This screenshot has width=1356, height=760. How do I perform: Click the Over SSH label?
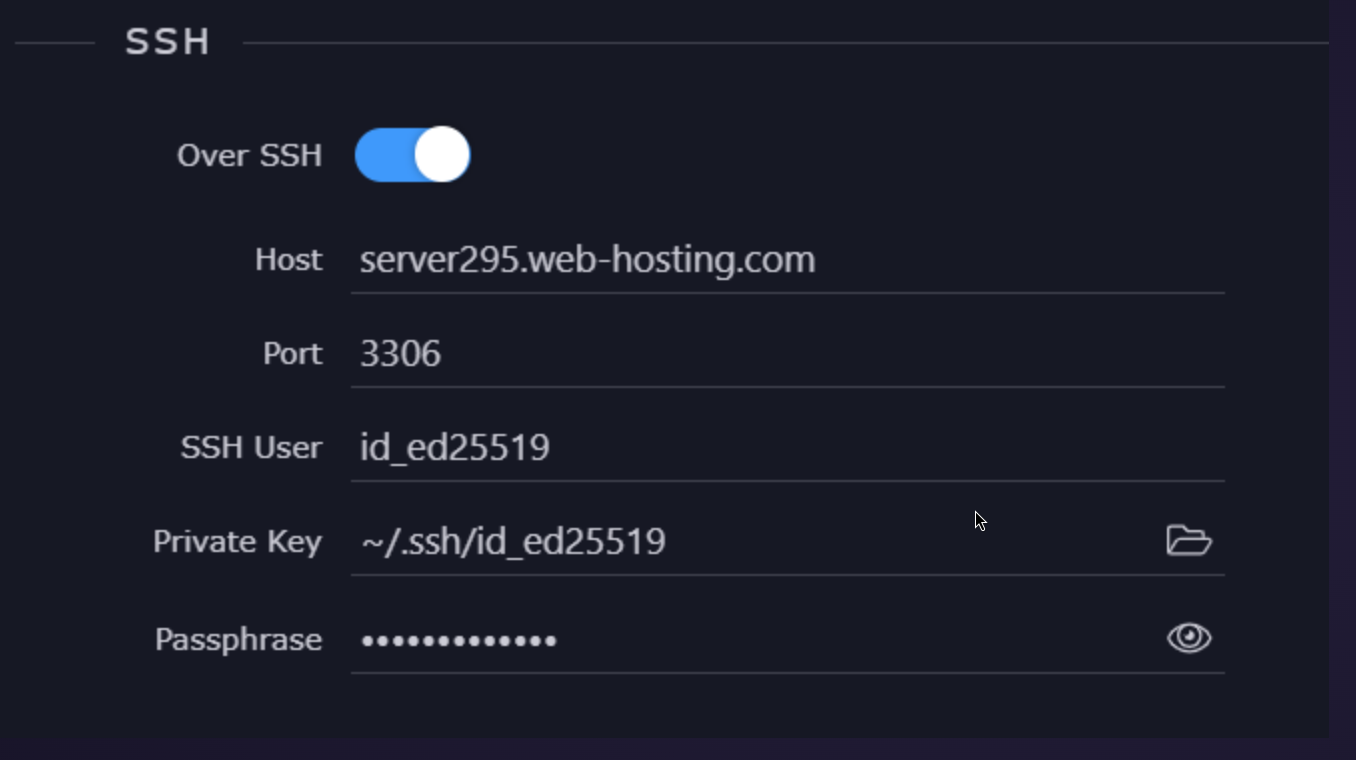(x=249, y=156)
